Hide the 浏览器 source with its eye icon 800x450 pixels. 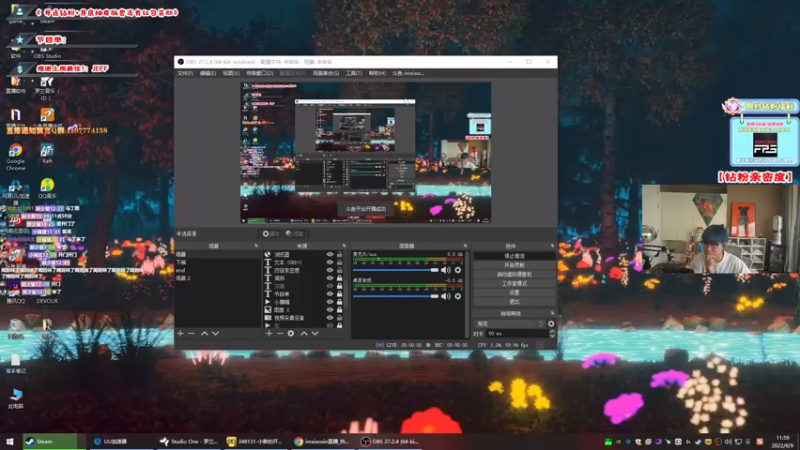click(x=330, y=254)
